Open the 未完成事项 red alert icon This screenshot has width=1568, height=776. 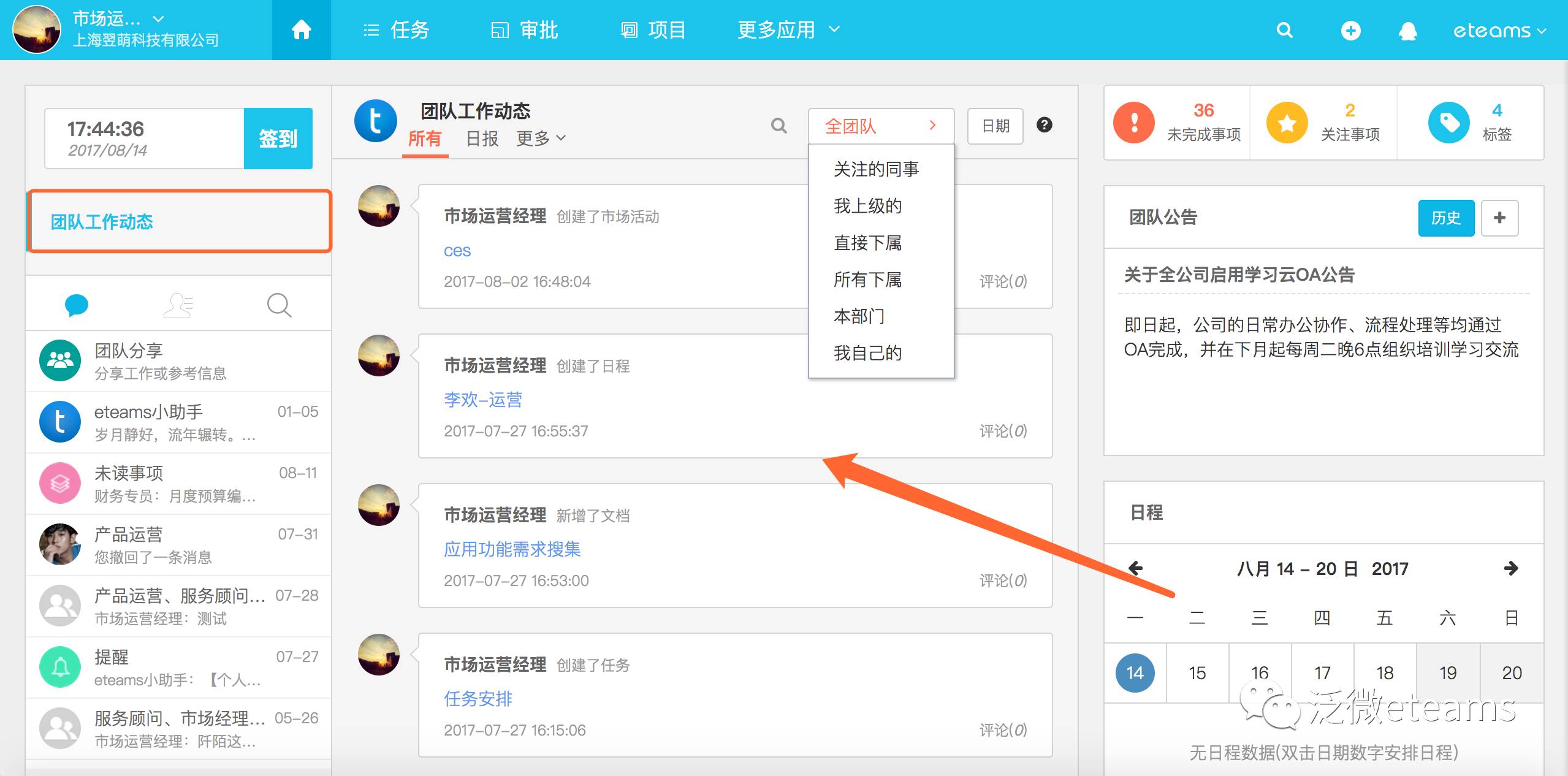pos(1133,123)
